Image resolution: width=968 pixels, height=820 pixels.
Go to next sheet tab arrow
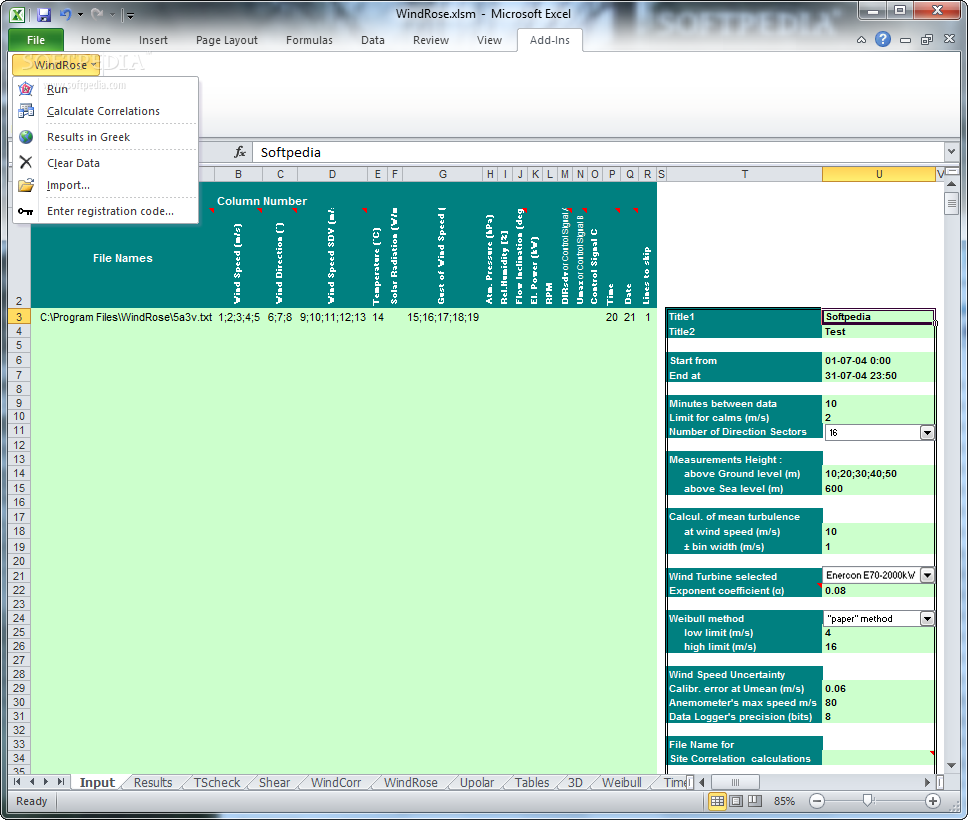click(46, 782)
